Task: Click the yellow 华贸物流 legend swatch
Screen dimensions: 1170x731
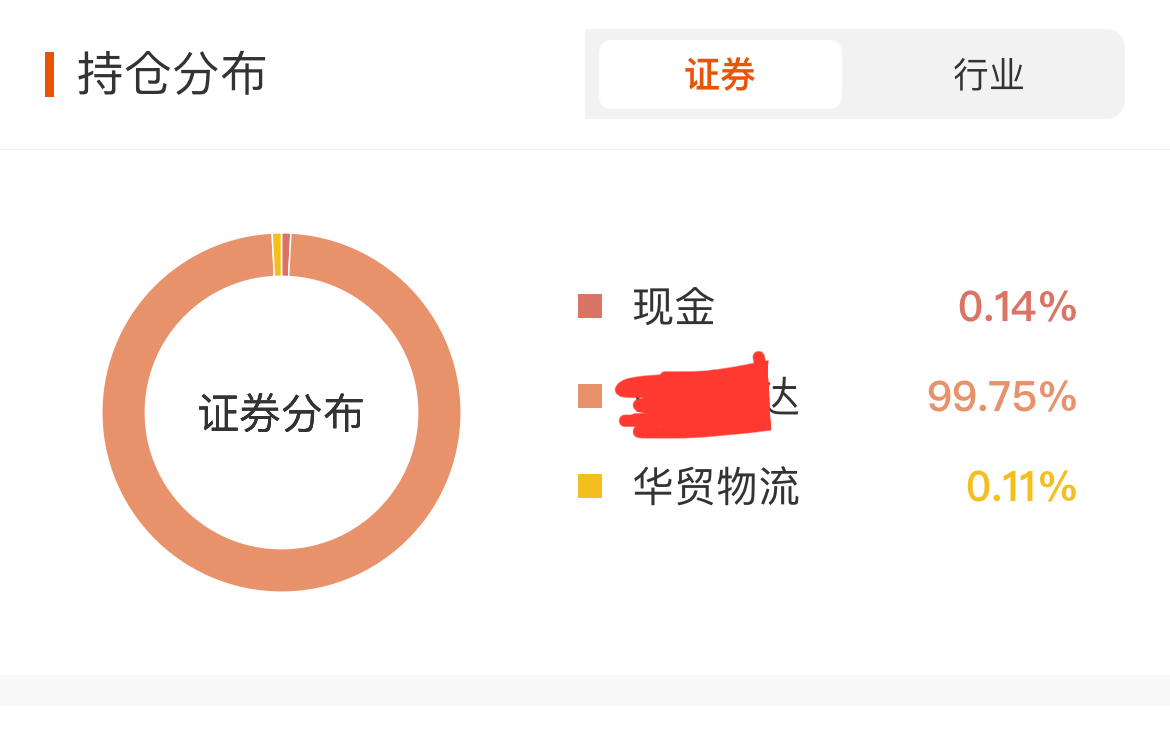Action: (589, 486)
